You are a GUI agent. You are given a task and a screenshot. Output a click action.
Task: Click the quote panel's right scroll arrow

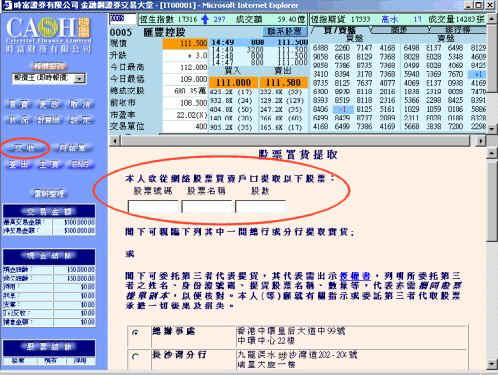coord(480,141)
